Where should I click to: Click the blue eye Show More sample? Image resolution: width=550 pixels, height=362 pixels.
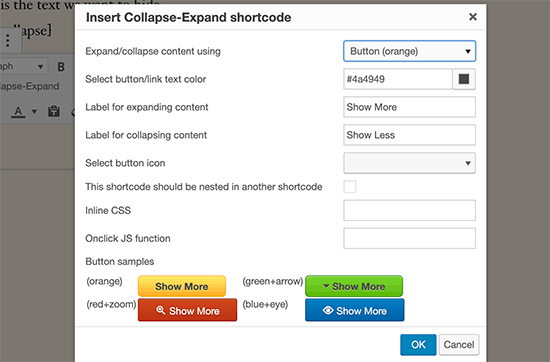354,310
